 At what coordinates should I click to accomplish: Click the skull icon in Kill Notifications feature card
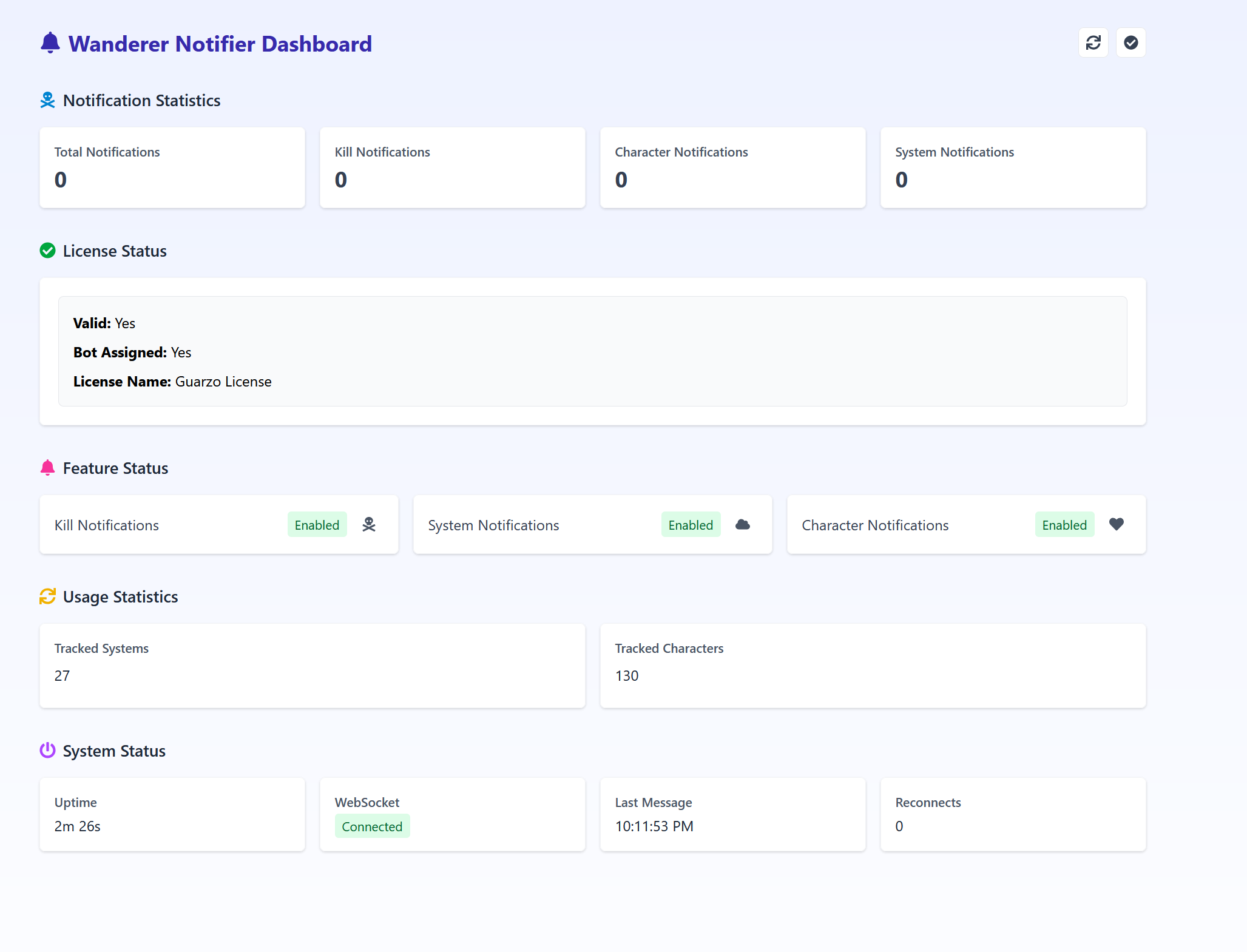pyautogui.click(x=369, y=525)
